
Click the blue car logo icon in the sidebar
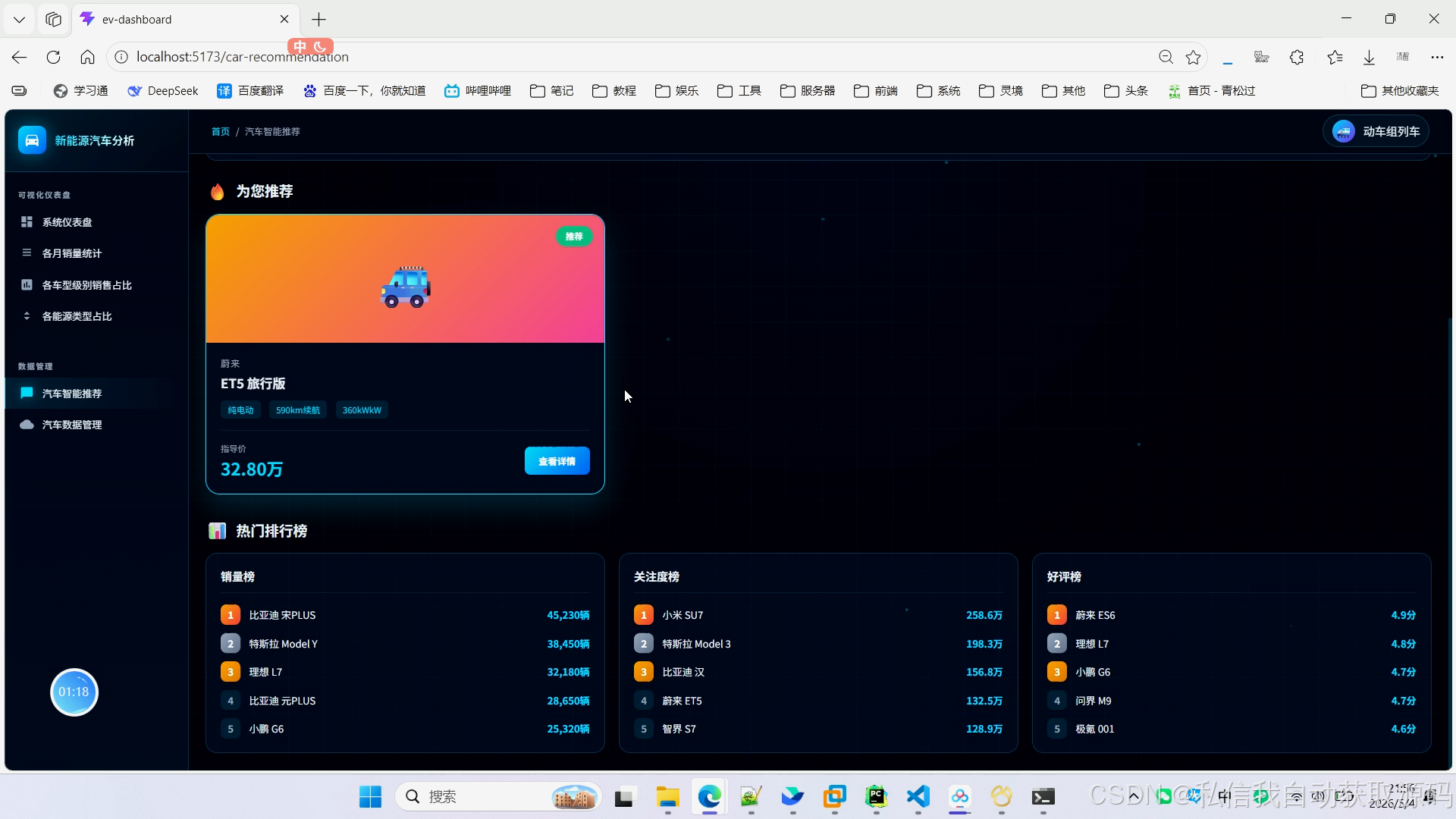point(32,140)
